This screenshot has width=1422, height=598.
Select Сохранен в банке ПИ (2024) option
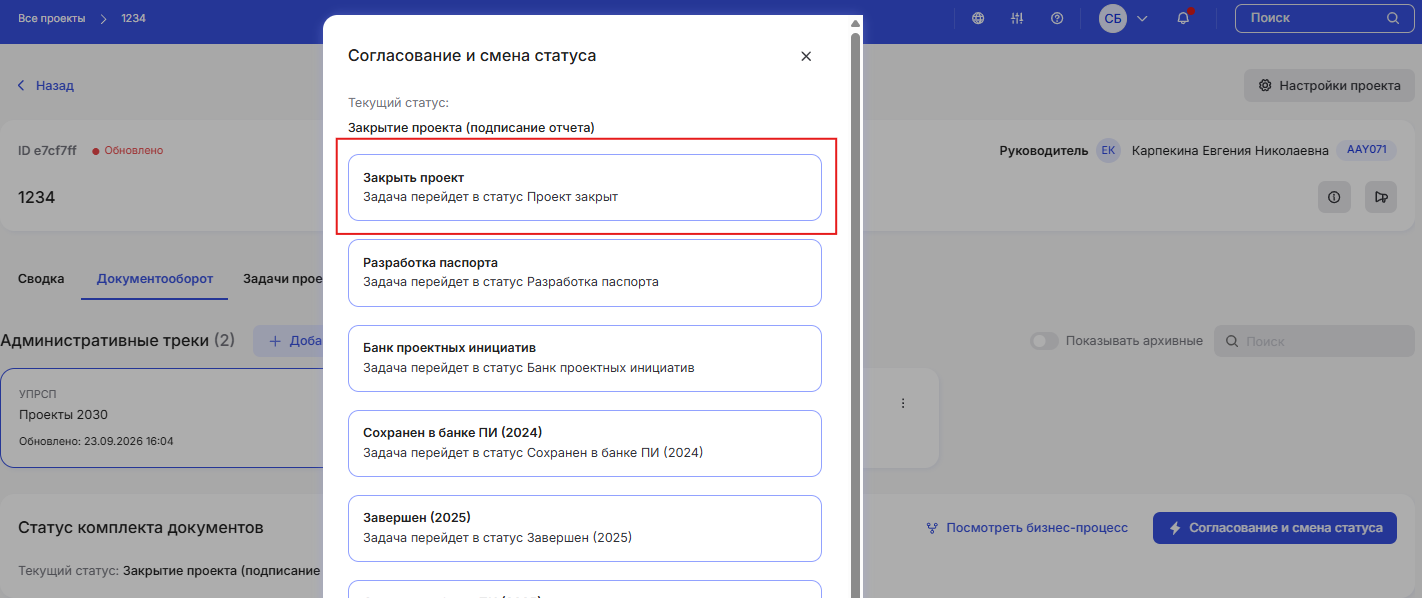point(585,443)
